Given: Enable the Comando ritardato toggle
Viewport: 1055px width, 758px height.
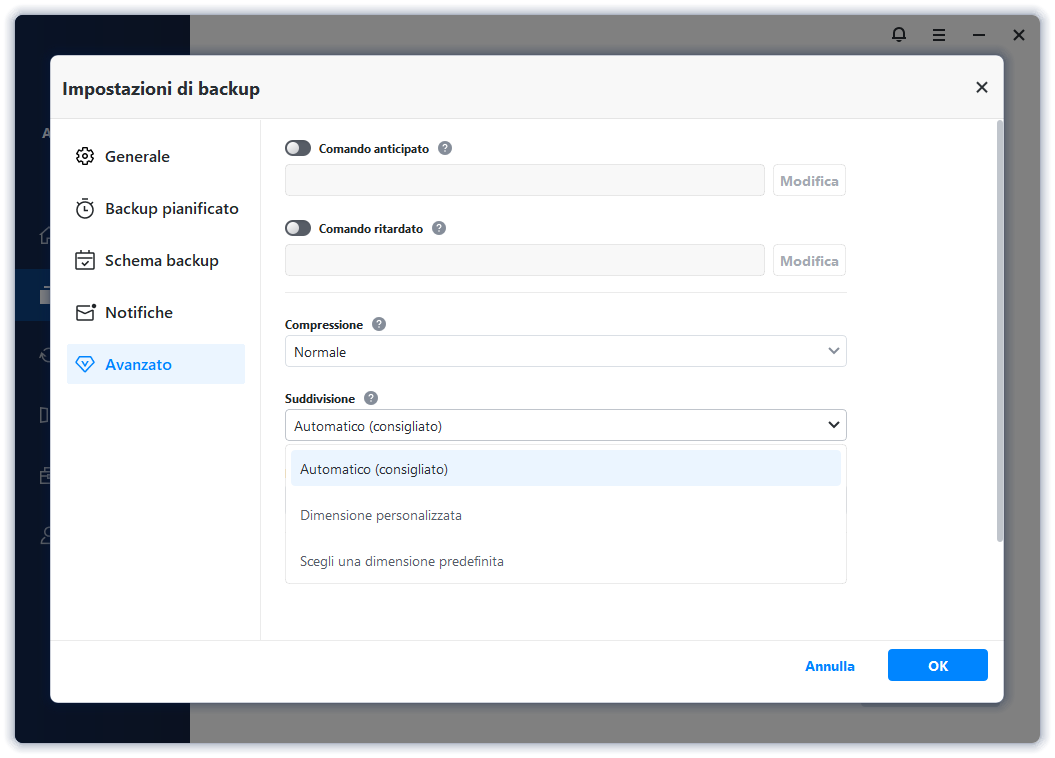Looking at the screenshot, I should click(x=298, y=228).
